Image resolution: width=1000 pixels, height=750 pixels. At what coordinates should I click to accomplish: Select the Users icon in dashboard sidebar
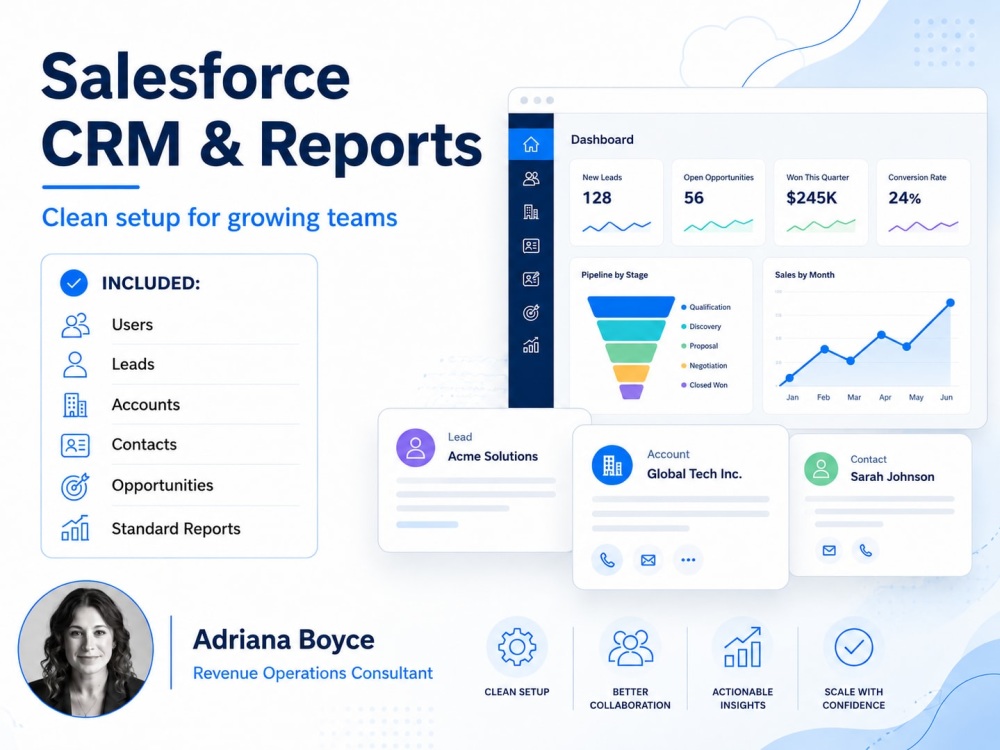(x=531, y=179)
